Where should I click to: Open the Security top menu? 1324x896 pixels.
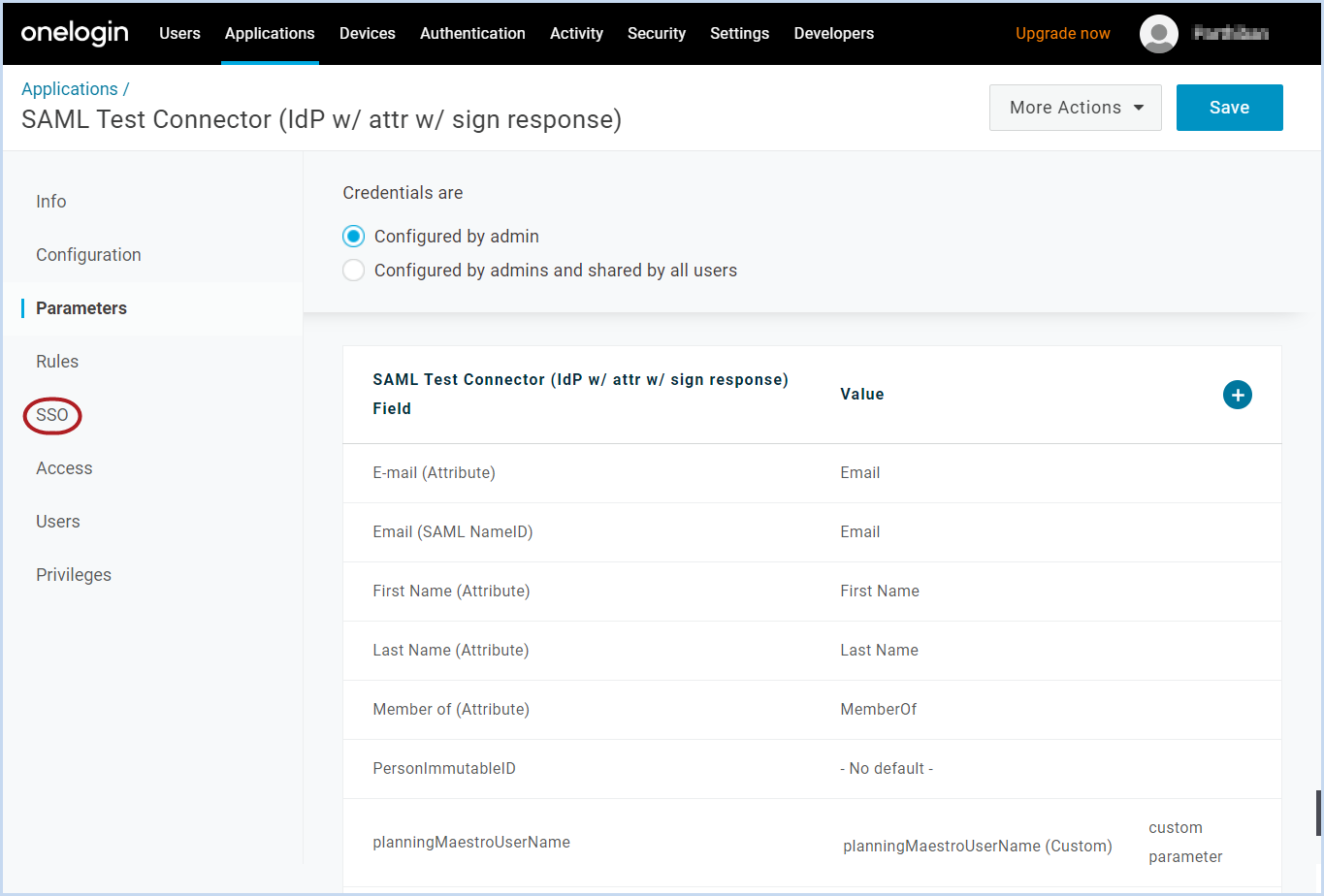[x=657, y=33]
